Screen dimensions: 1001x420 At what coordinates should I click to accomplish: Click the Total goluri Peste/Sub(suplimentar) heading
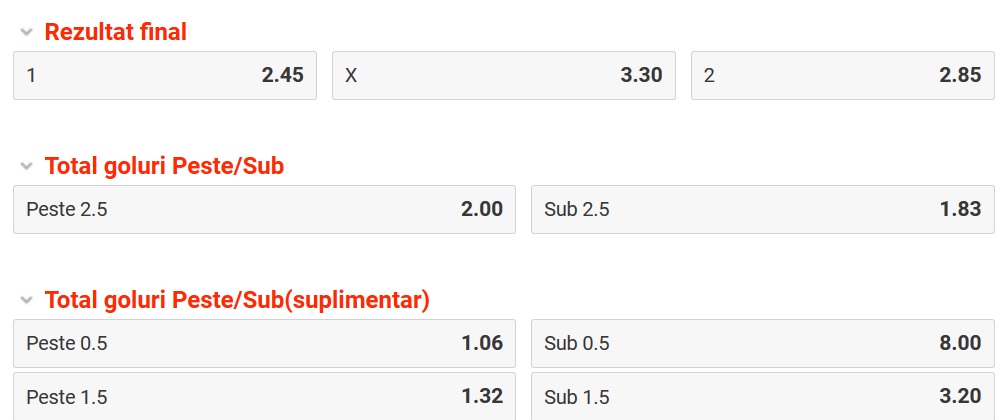pos(237,300)
